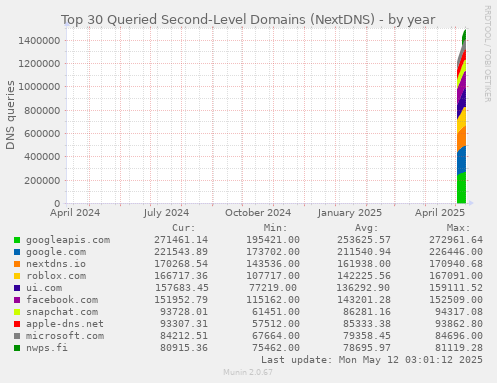The width and height of the screenshot is (497, 383).
Task: Click apple-dns.net maximum value 93862.80
Action: tap(459, 324)
